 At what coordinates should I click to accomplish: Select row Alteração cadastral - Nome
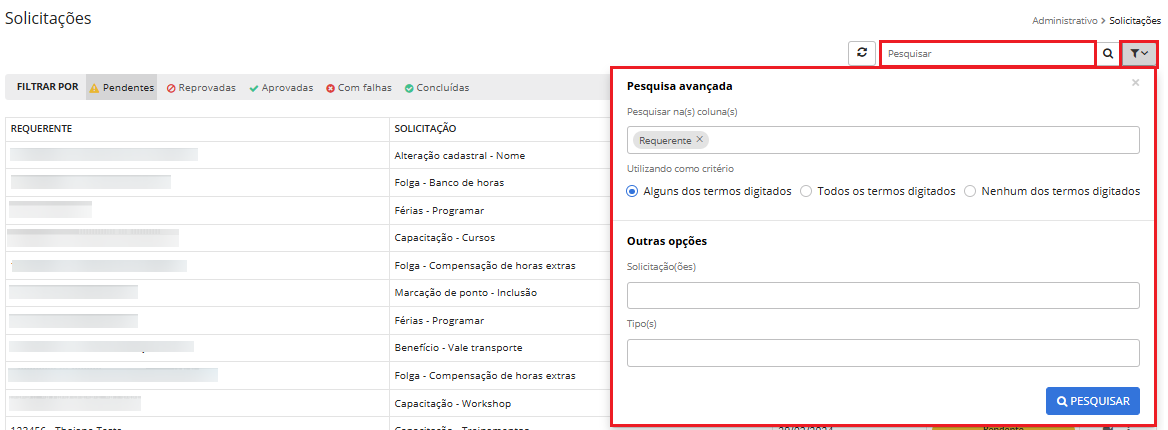(308, 155)
